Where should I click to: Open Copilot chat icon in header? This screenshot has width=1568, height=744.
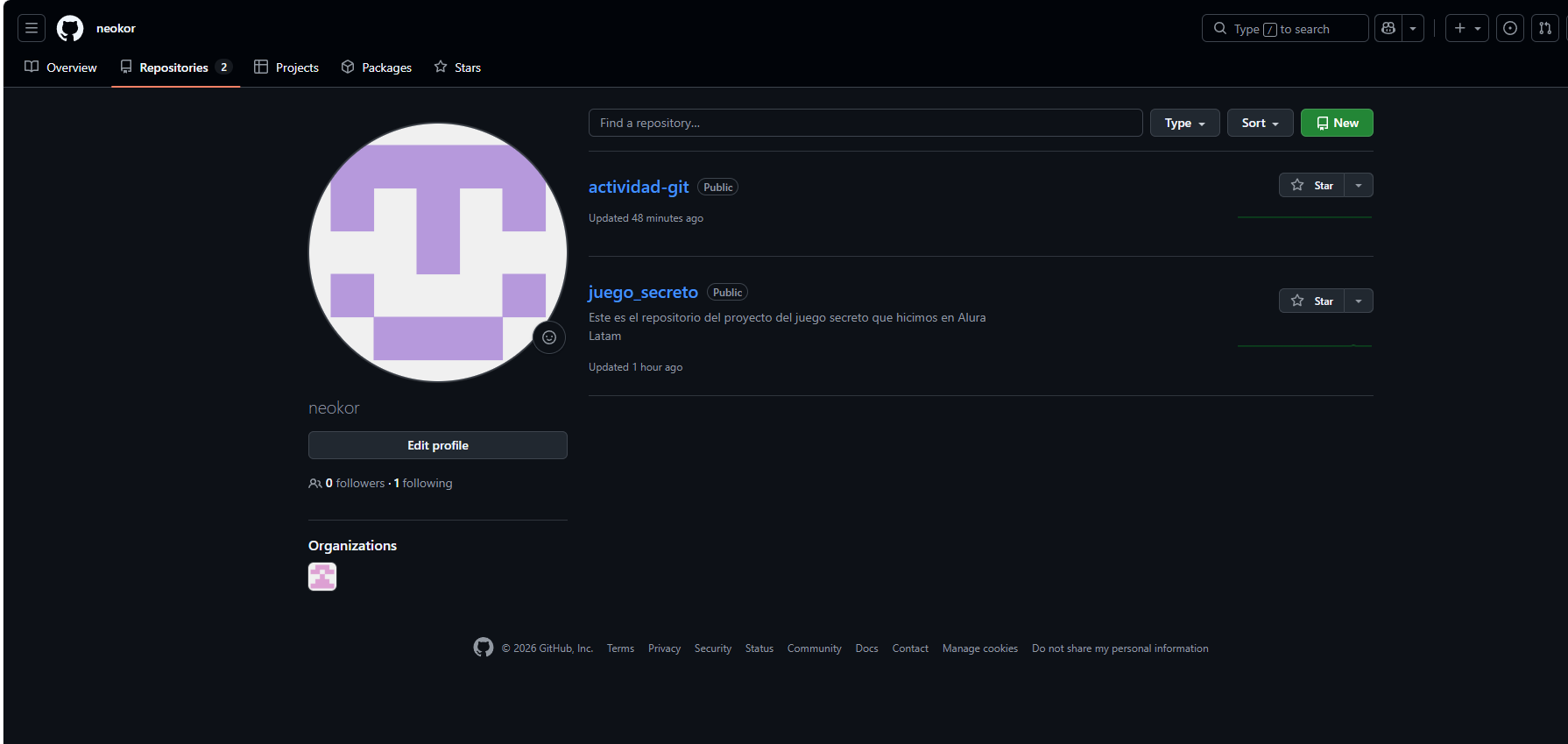tap(1388, 28)
